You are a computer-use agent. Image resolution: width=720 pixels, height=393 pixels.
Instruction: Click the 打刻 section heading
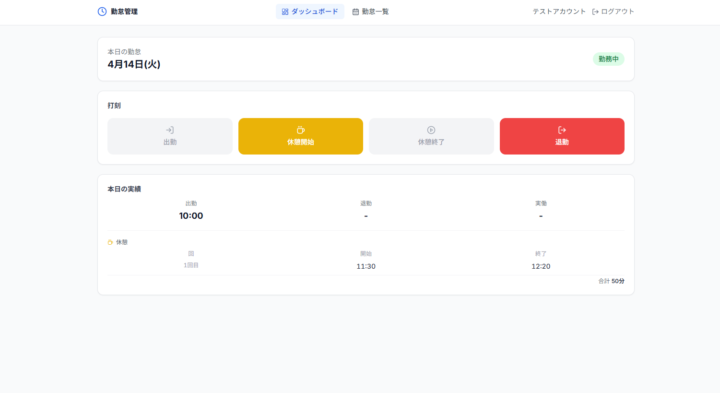coord(114,106)
